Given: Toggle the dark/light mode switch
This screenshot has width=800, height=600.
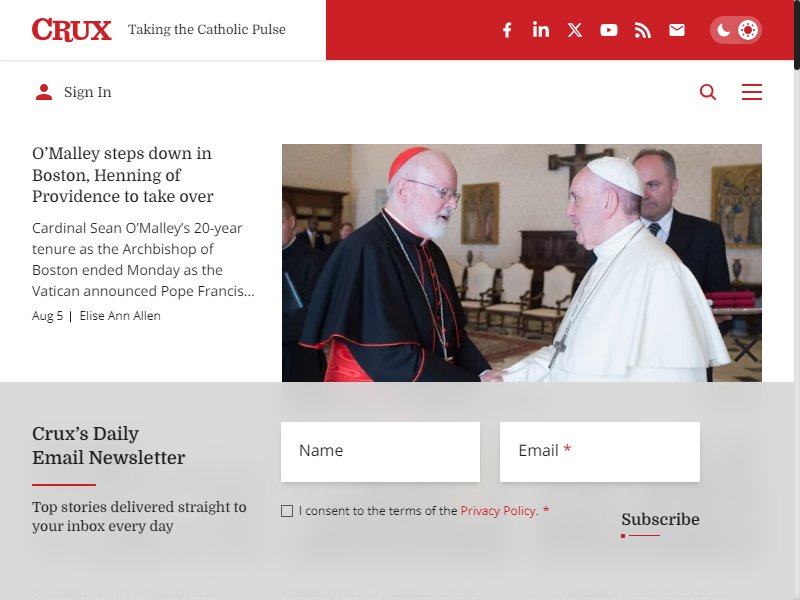Looking at the screenshot, I should (736, 30).
